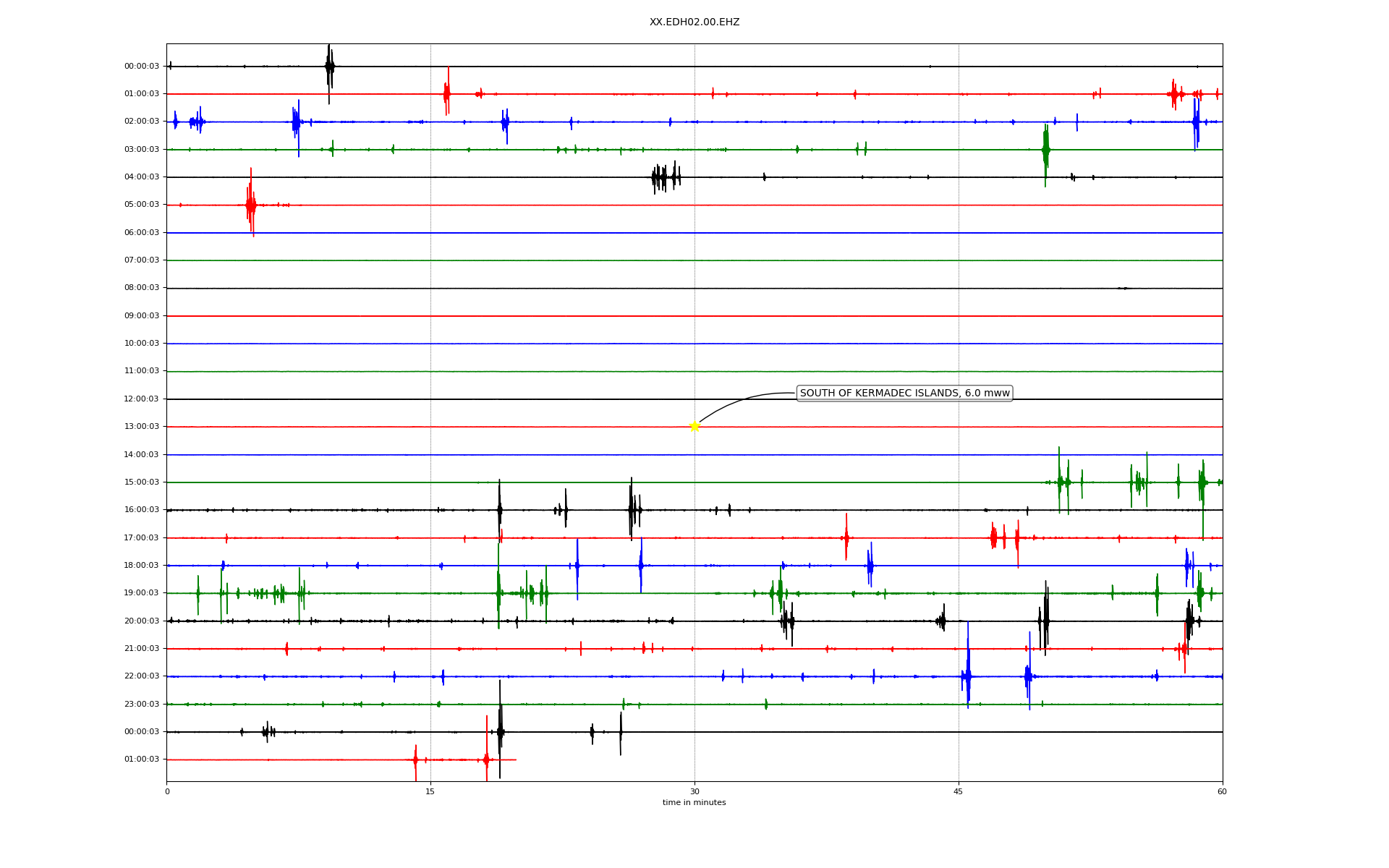Image resolution: width=1389 pixels, height=868 pixels.
Task: Click the 0 minute x-axis tick label
Action: pos(167,792)
